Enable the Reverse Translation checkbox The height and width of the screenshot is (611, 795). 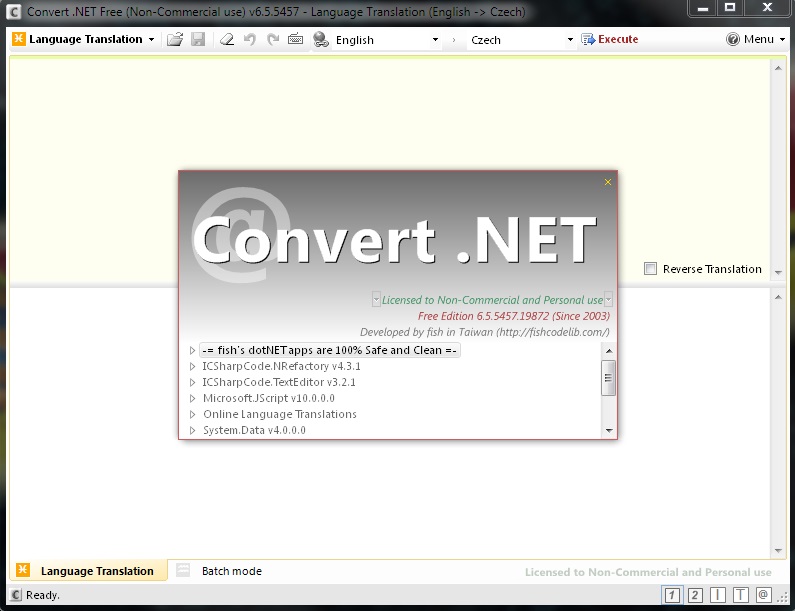pos(651,269)
